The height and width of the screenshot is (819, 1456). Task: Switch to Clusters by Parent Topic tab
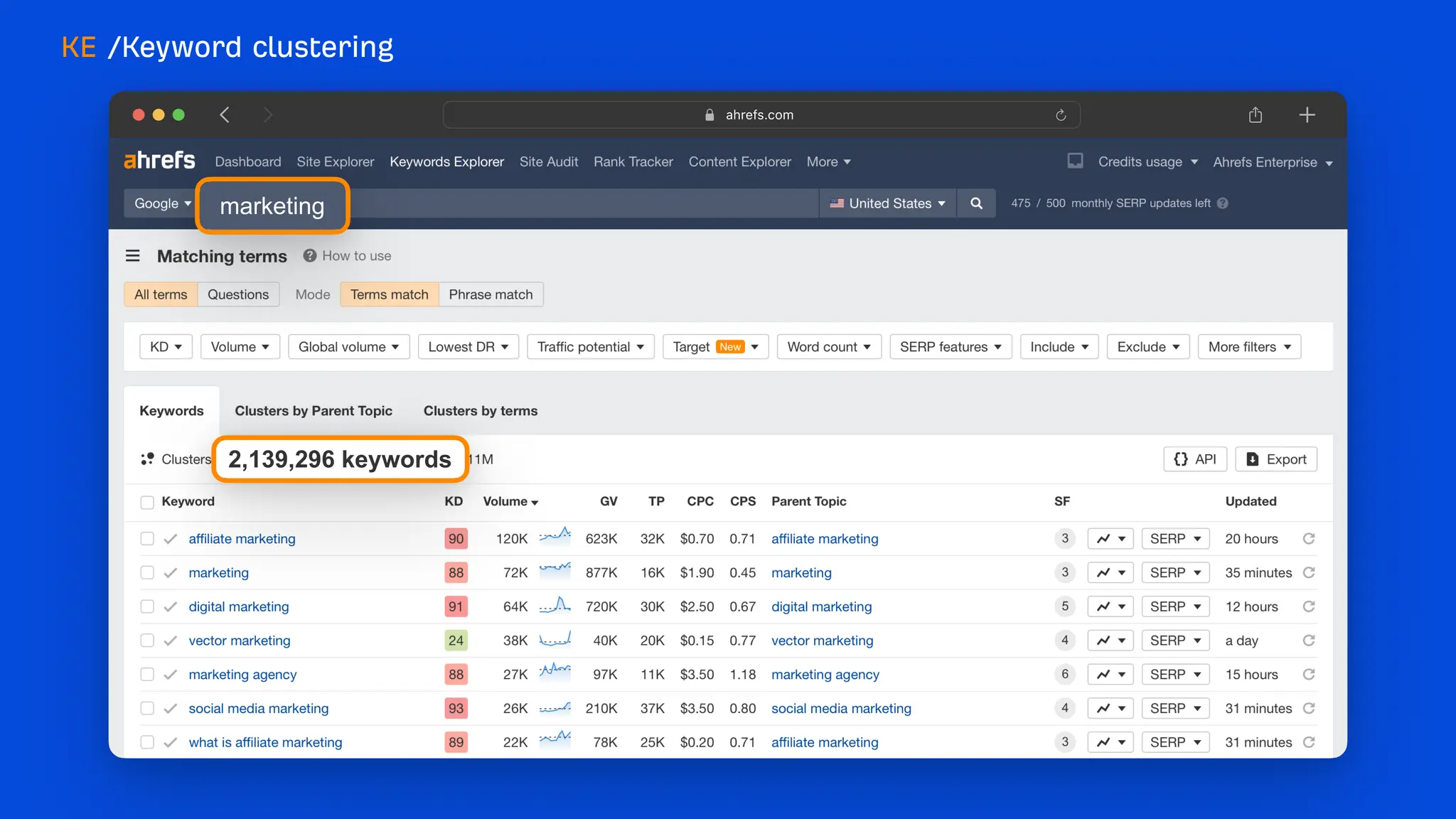tap(314, 411)
